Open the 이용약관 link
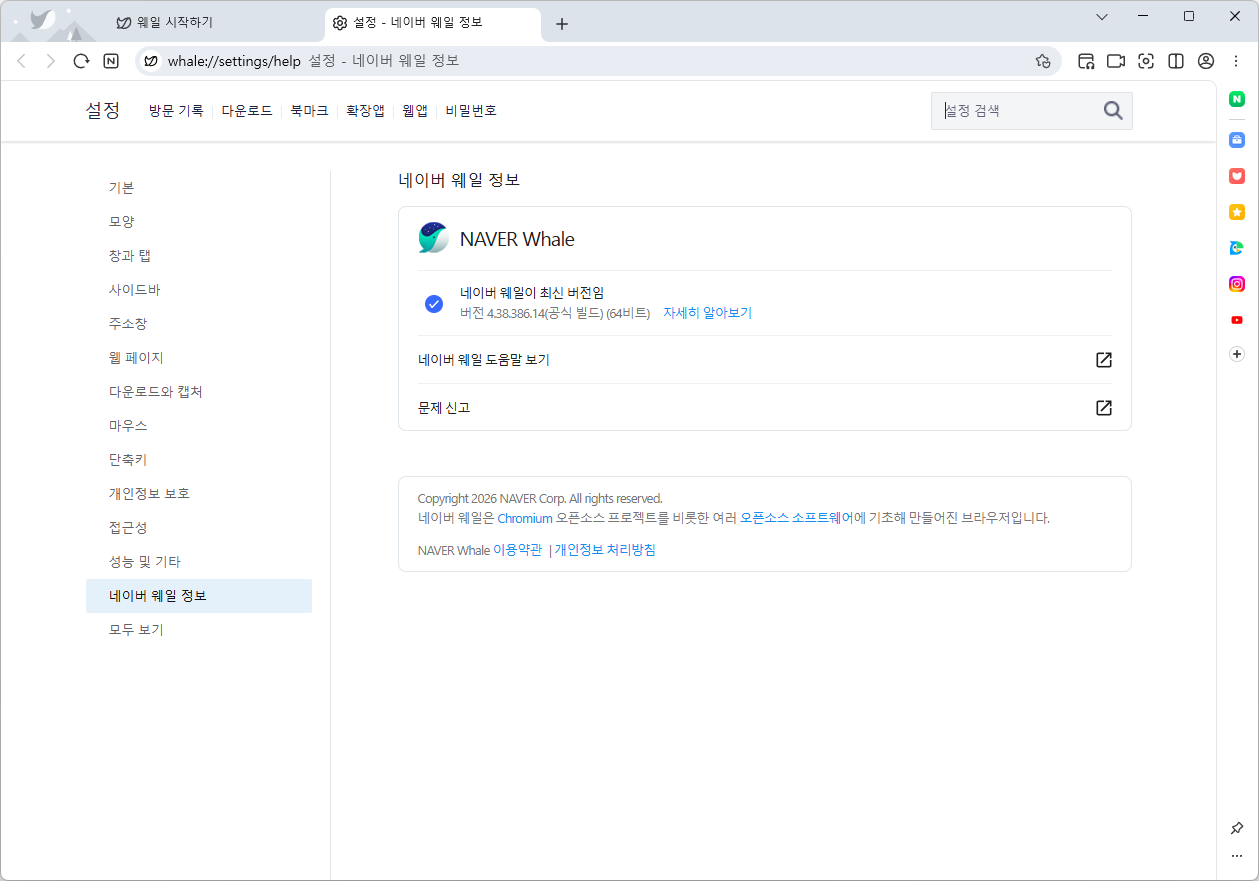The height and width of the screenshot is (881, 1259). [518, 550]
